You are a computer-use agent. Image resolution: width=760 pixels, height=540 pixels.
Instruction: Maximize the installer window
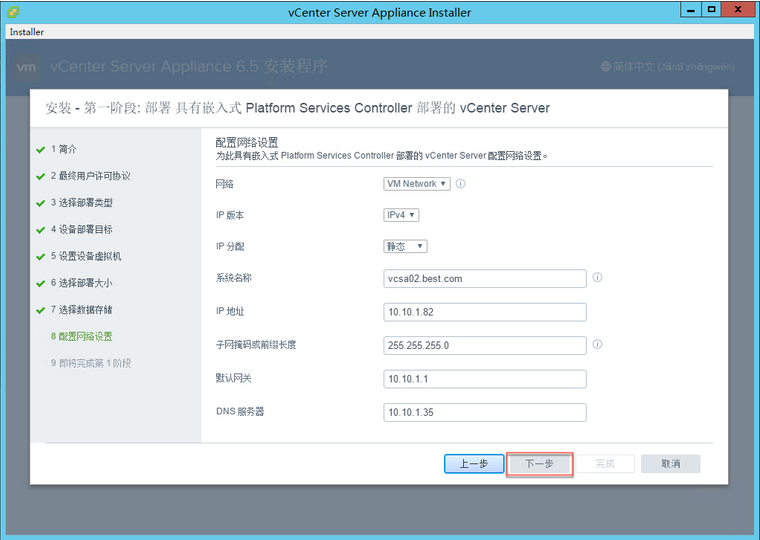pyautogui.click(x=711, y=10)
